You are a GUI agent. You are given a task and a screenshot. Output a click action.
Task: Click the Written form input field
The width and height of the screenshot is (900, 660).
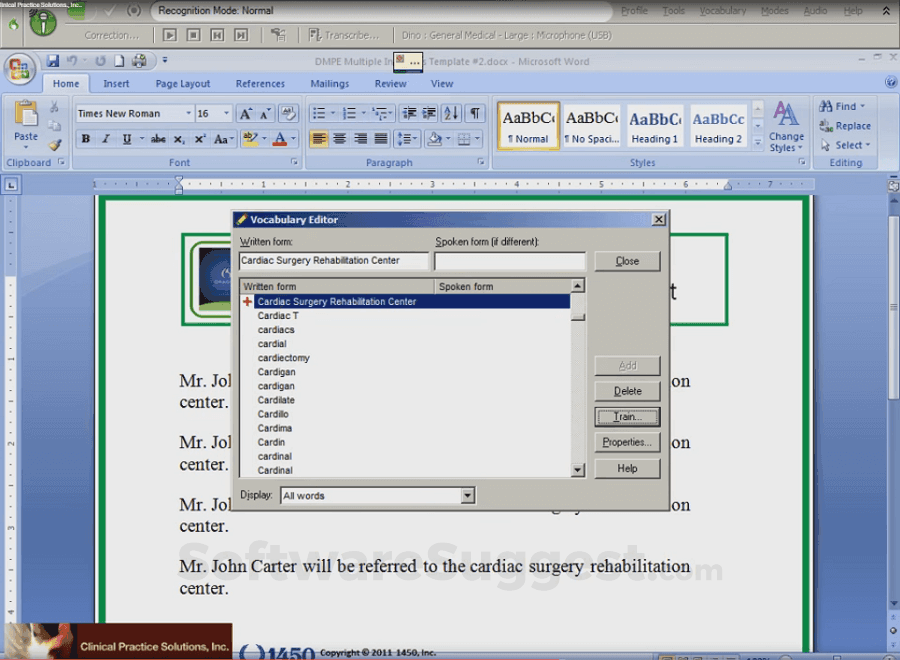(x=334, y=260)
